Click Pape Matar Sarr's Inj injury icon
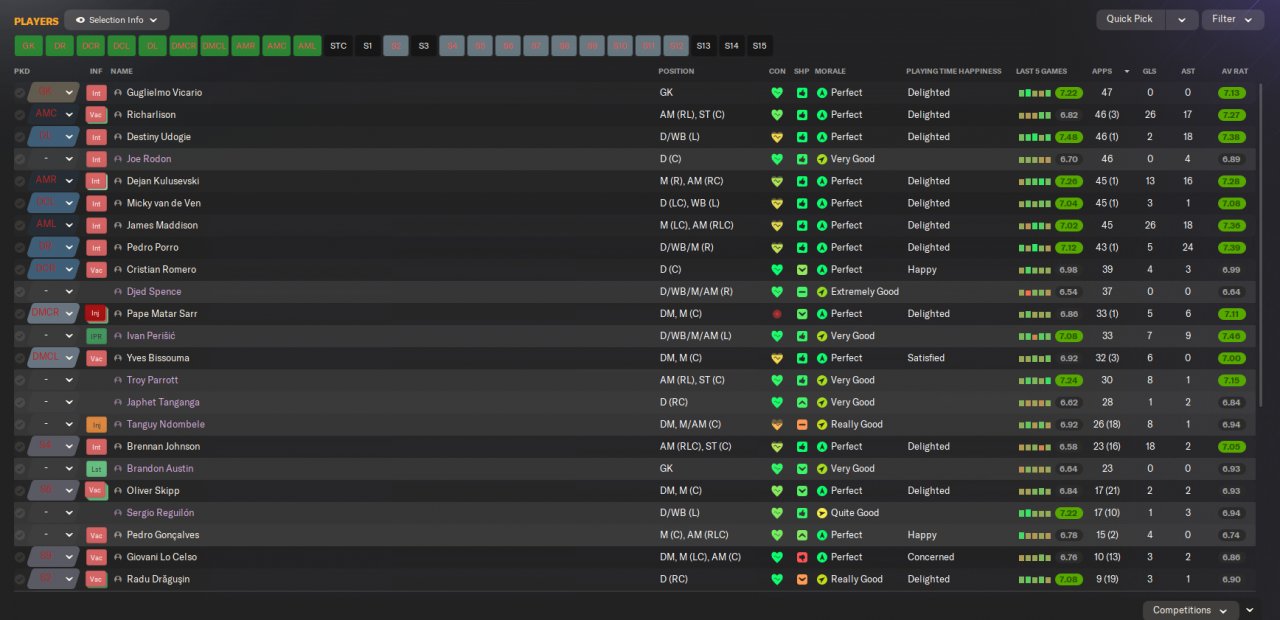 pos(96,314)
